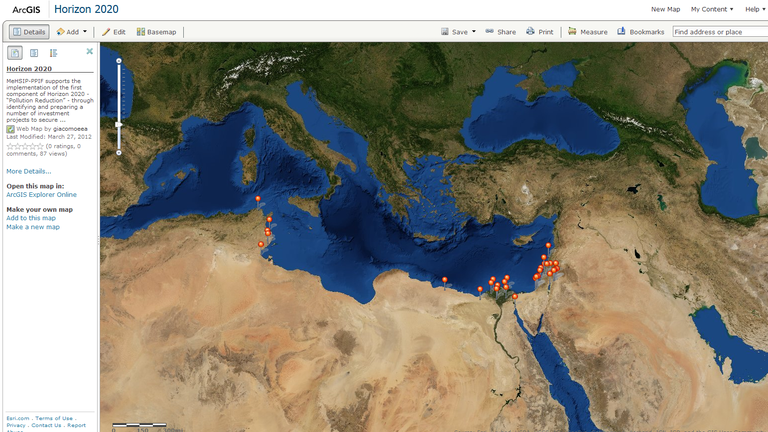Expand the My Content menu
The image size is (768, 432).
point(712,9)
